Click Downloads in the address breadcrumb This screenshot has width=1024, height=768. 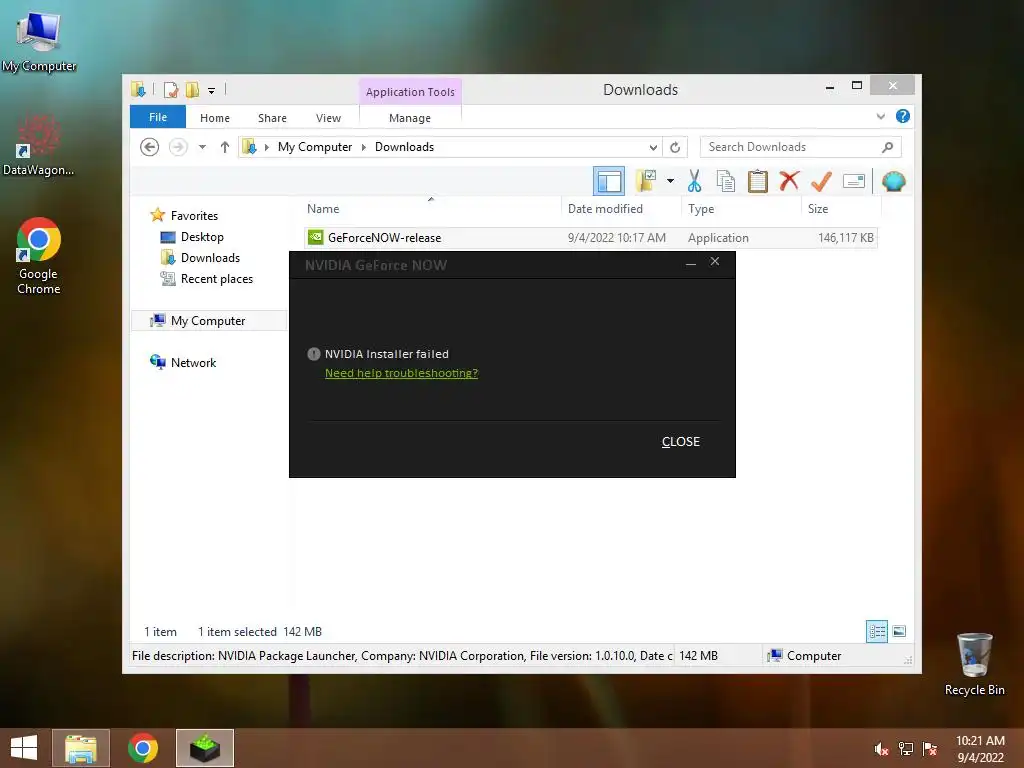tap(404, 147)
